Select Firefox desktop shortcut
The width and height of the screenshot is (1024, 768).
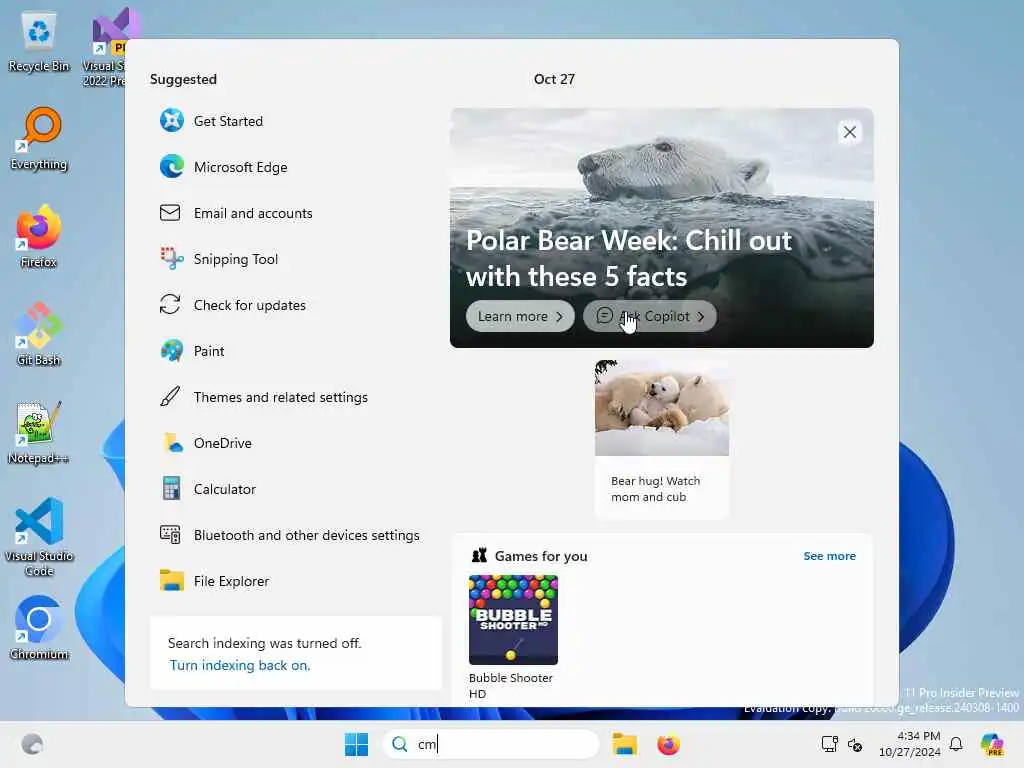point(39,237)
